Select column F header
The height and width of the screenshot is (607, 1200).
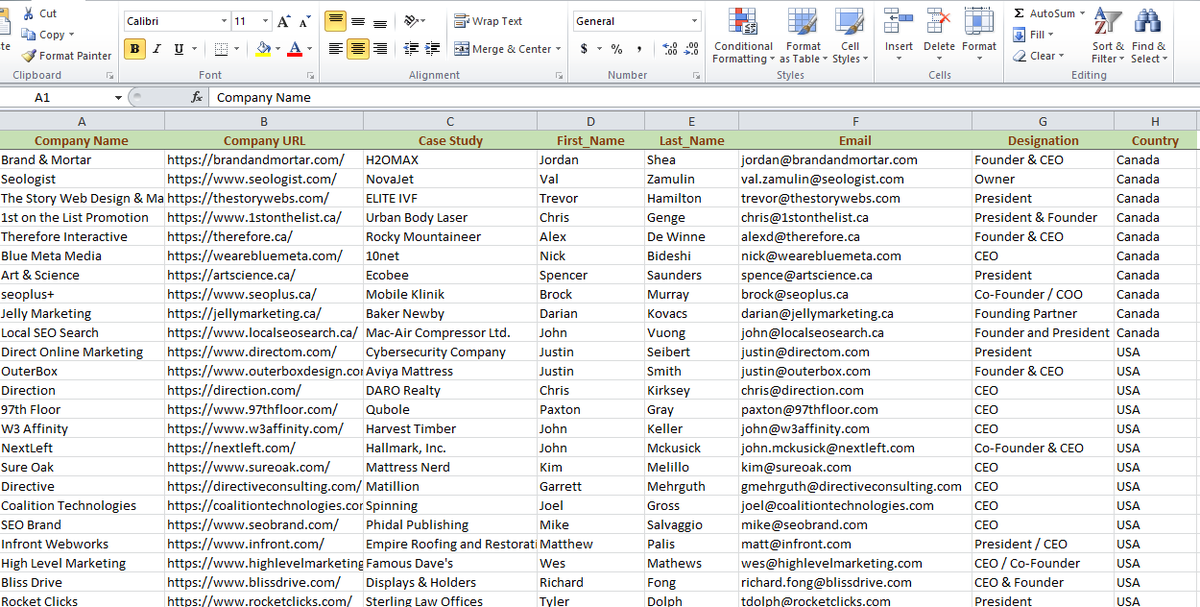coord(855,121)
